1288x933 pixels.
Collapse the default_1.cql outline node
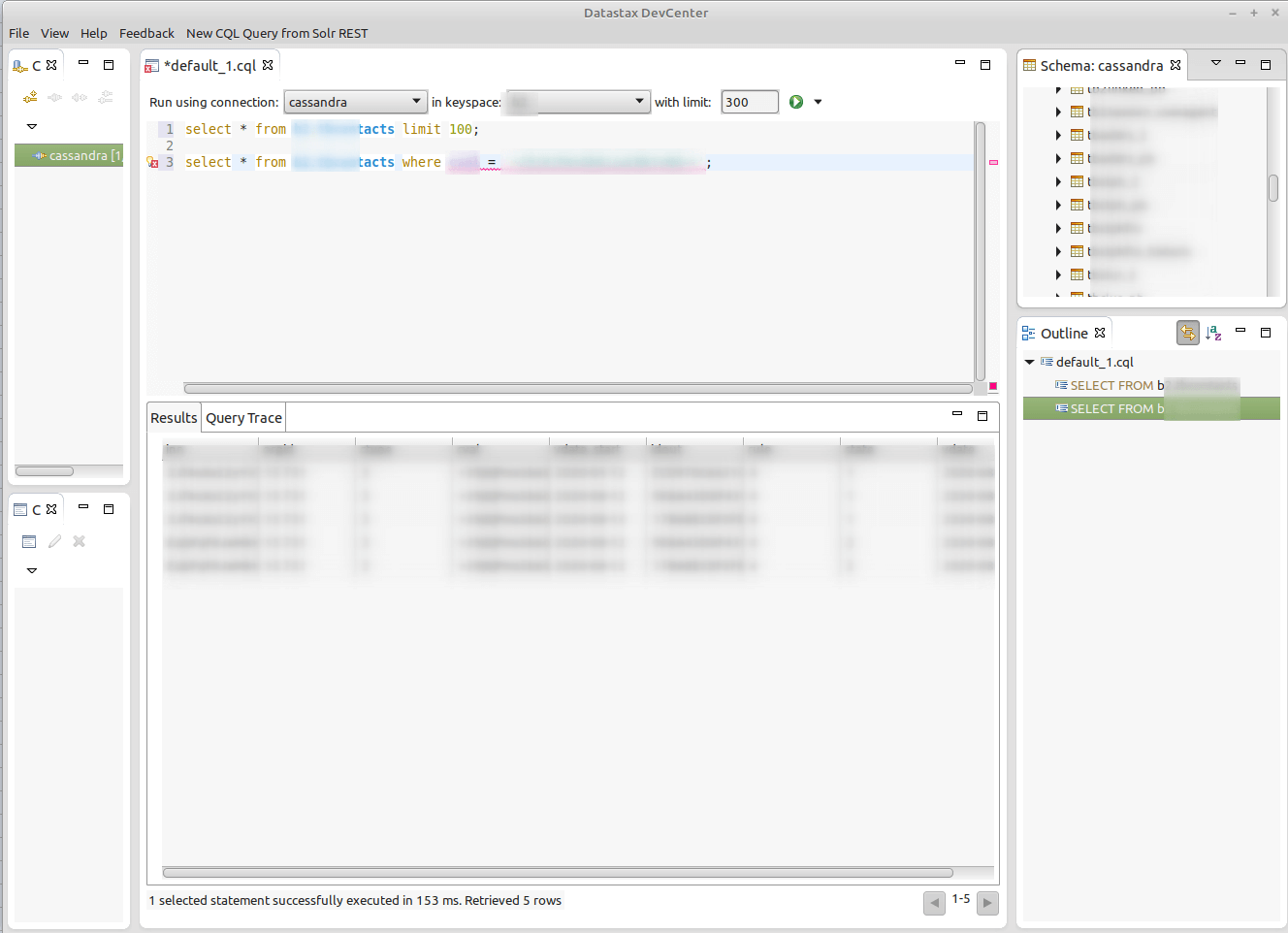pos(1029,362)
